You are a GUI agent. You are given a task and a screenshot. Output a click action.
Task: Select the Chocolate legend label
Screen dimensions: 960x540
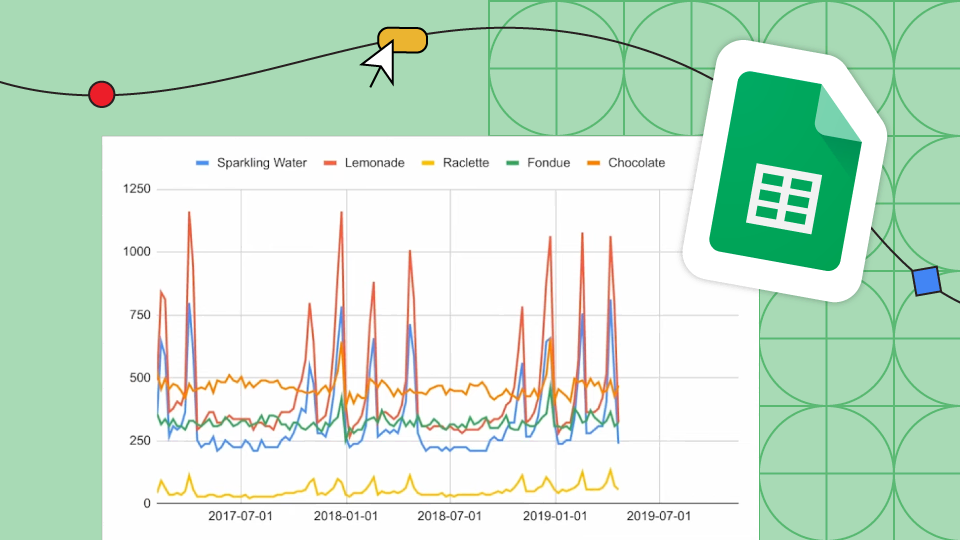[636, 162]
